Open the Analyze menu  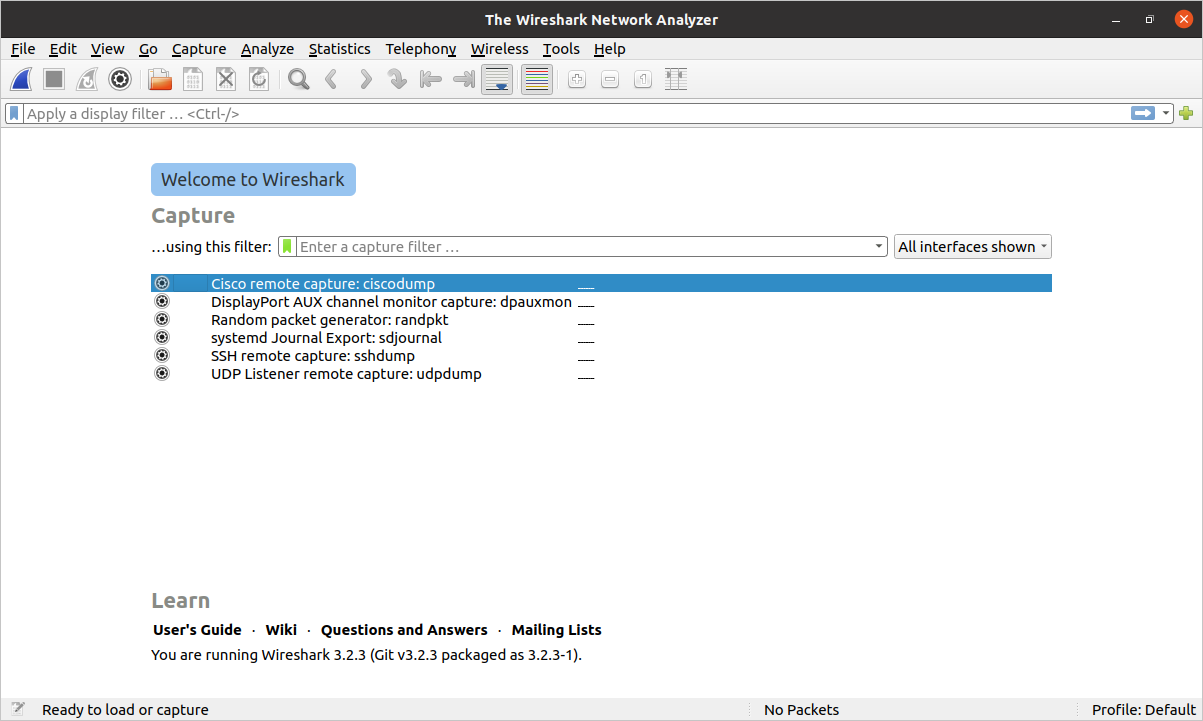pyautogui.click(x=267, y=49)
